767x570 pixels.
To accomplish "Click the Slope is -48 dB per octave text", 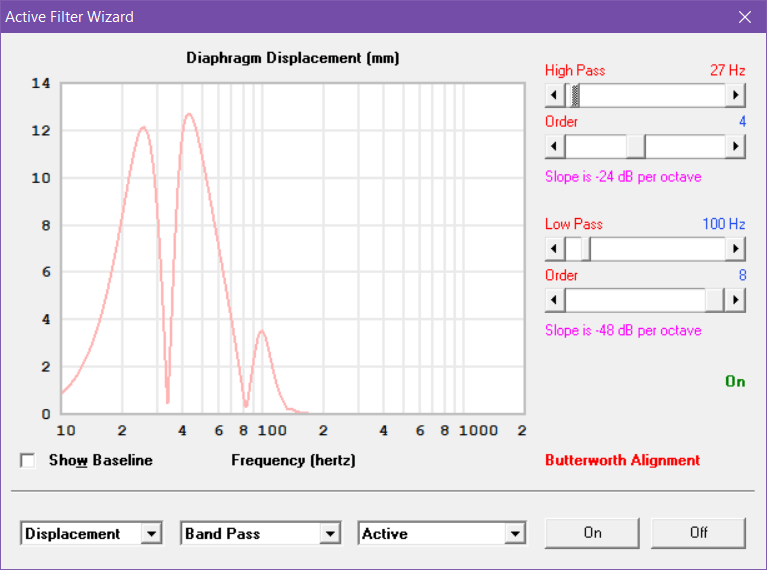I will pyautogui.click(x=623, y=330).
